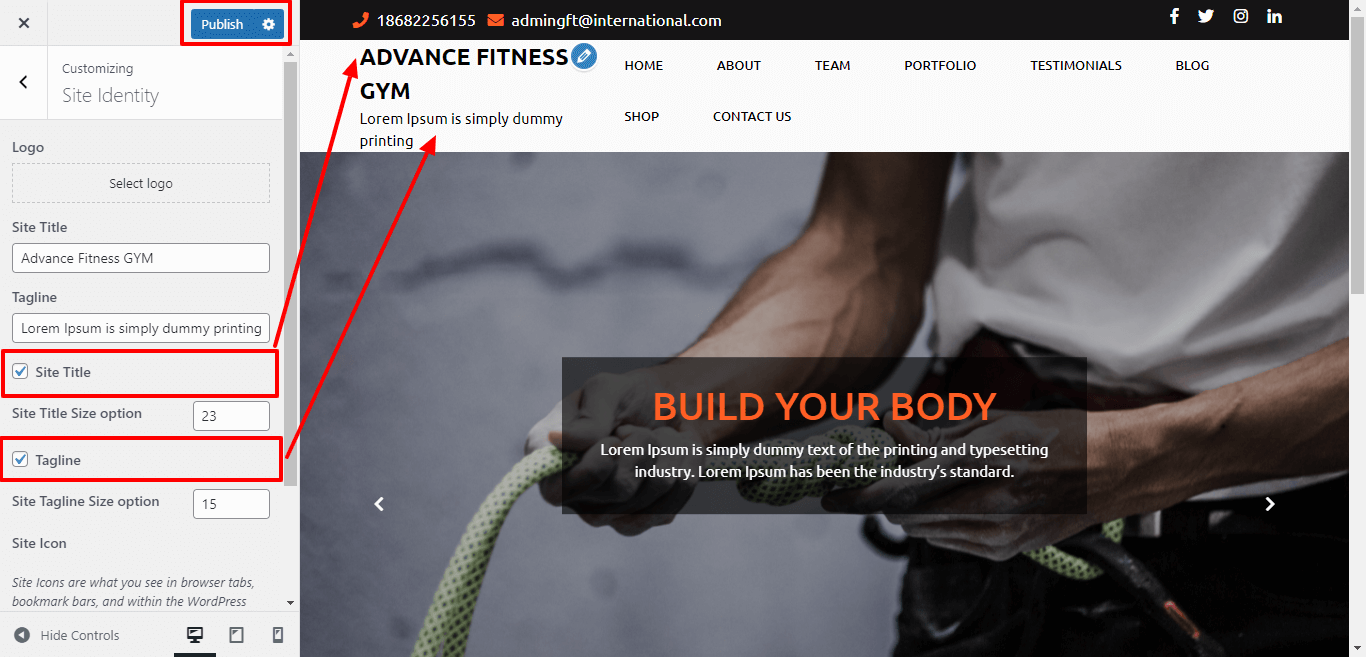This screenshot has height=657, width=1366.
Task: Open the TESTIMONIALS menu item
Action: pos(1076,65)
